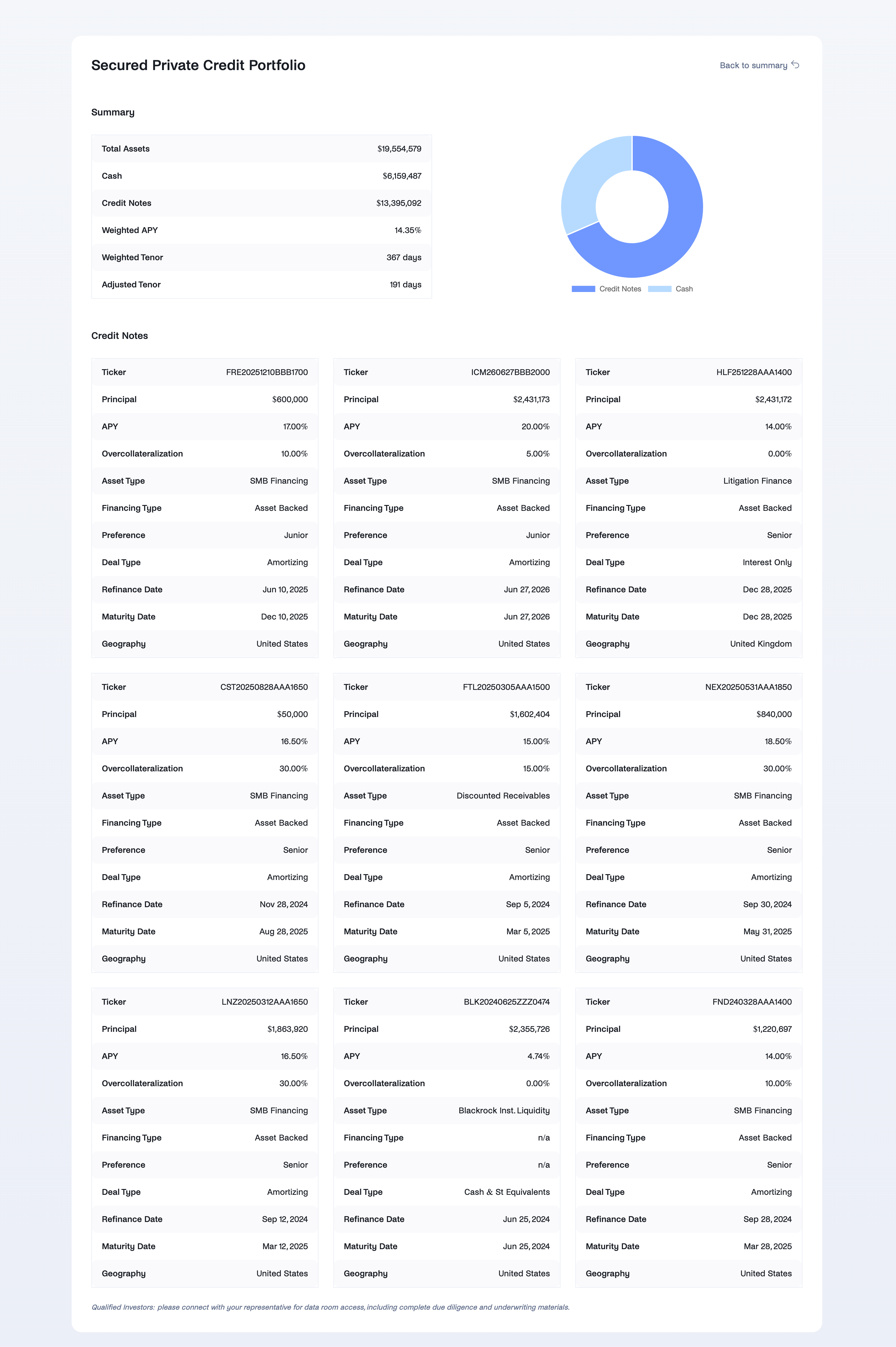This screenshot has height=1347, width=896.
Task: Click the Back to summary link
Action: pos(752,66)
